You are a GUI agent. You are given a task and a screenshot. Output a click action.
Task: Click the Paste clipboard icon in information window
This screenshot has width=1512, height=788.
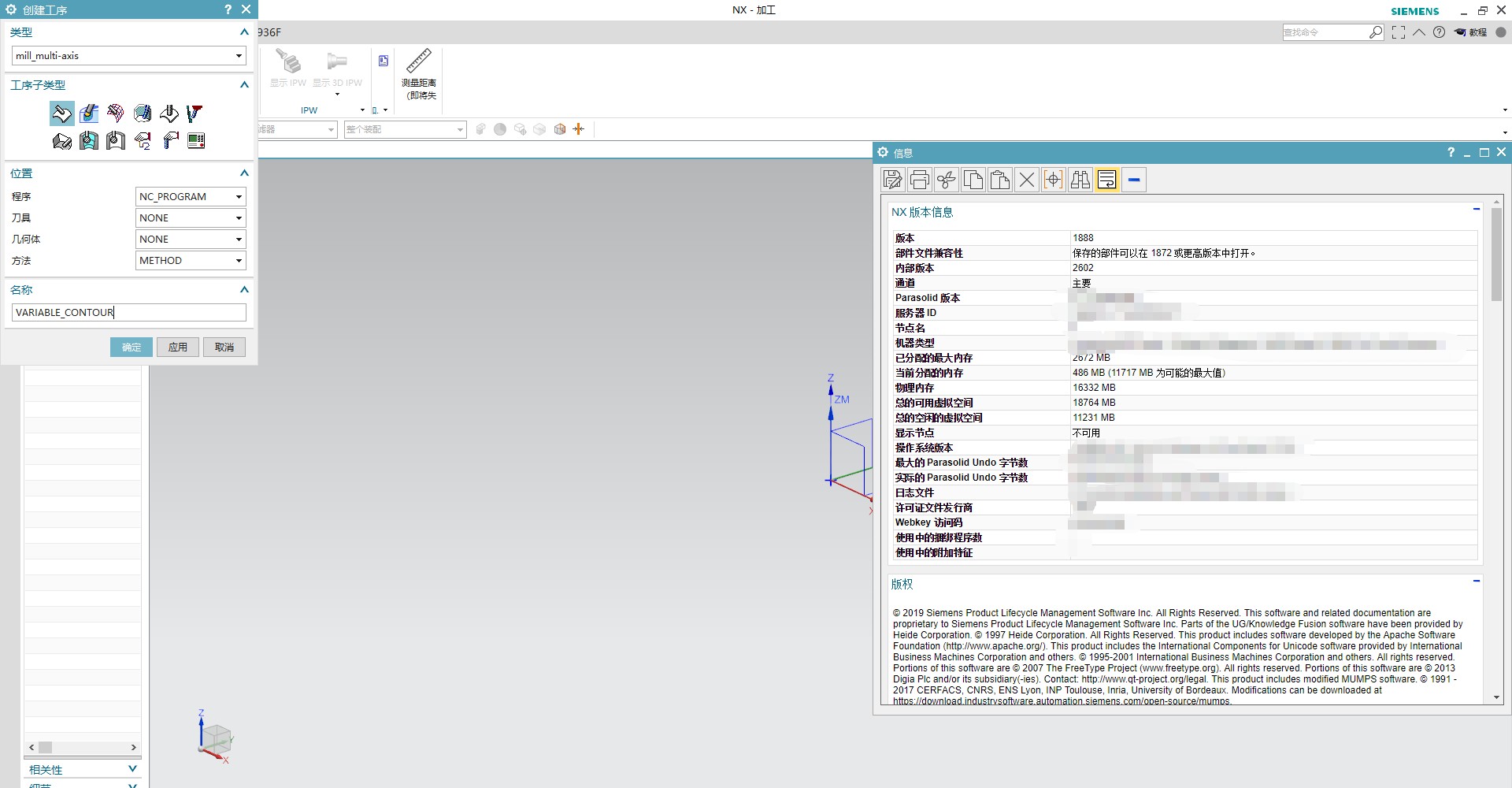click(x=1000, y=180)
